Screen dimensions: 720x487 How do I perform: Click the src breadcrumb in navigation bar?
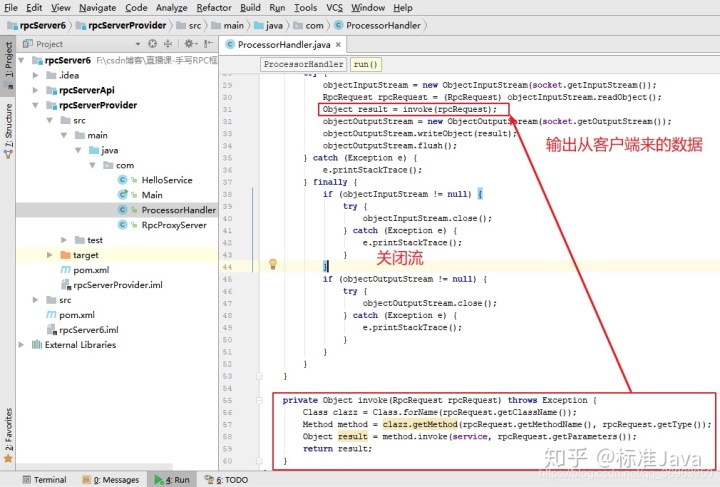pyautogui.click(x=189, y=26)
